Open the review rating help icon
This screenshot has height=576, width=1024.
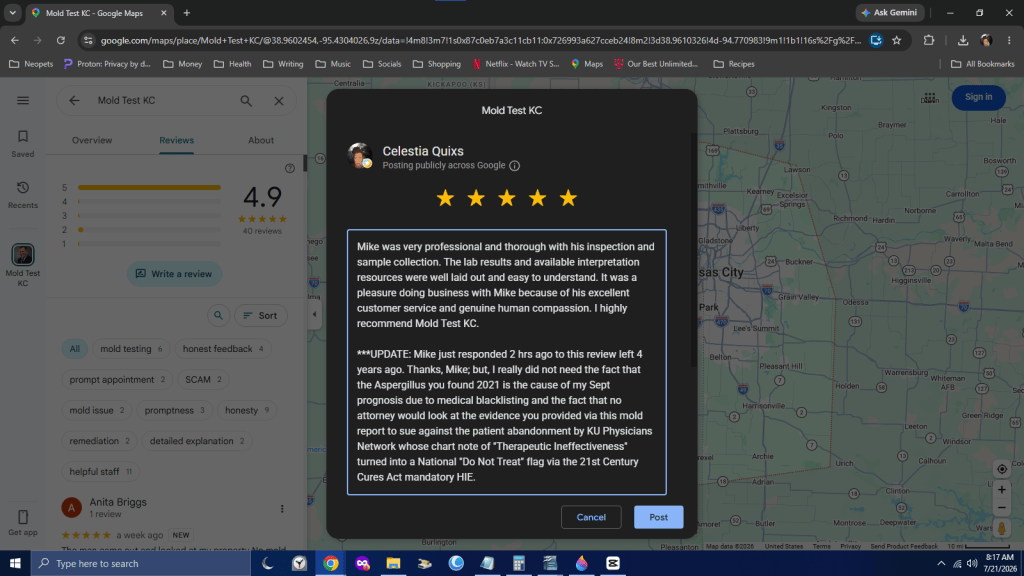(290, 168)
